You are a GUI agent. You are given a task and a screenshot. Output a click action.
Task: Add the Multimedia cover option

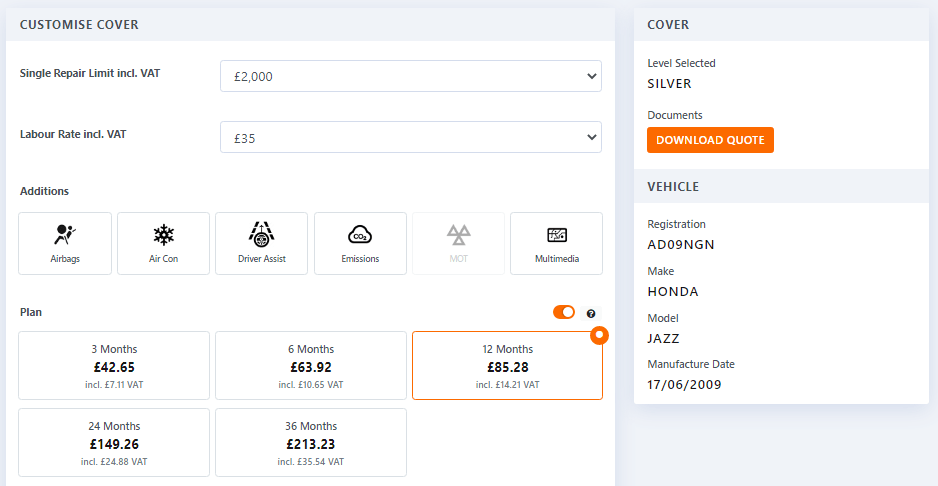point(556,243)
